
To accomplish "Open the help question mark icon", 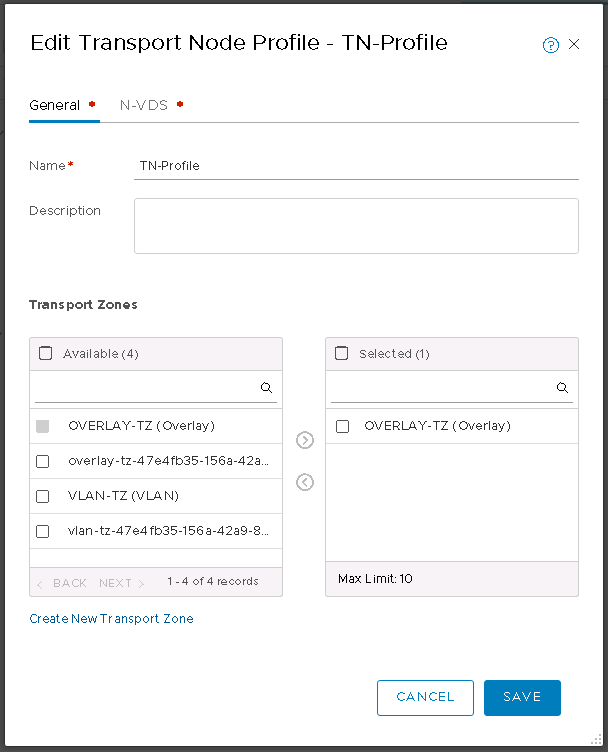I will tap(550, 45).
